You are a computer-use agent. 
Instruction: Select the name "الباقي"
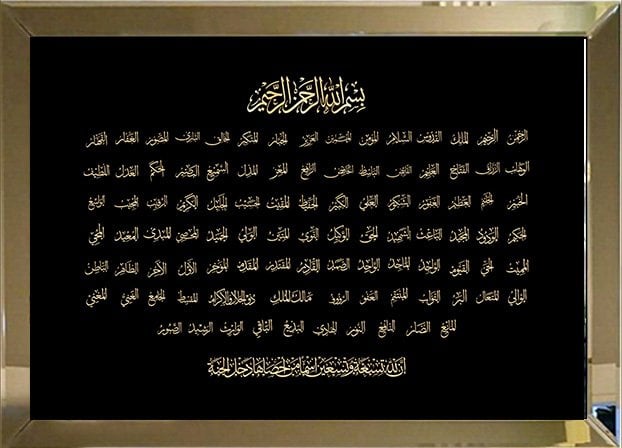point(263,328)
